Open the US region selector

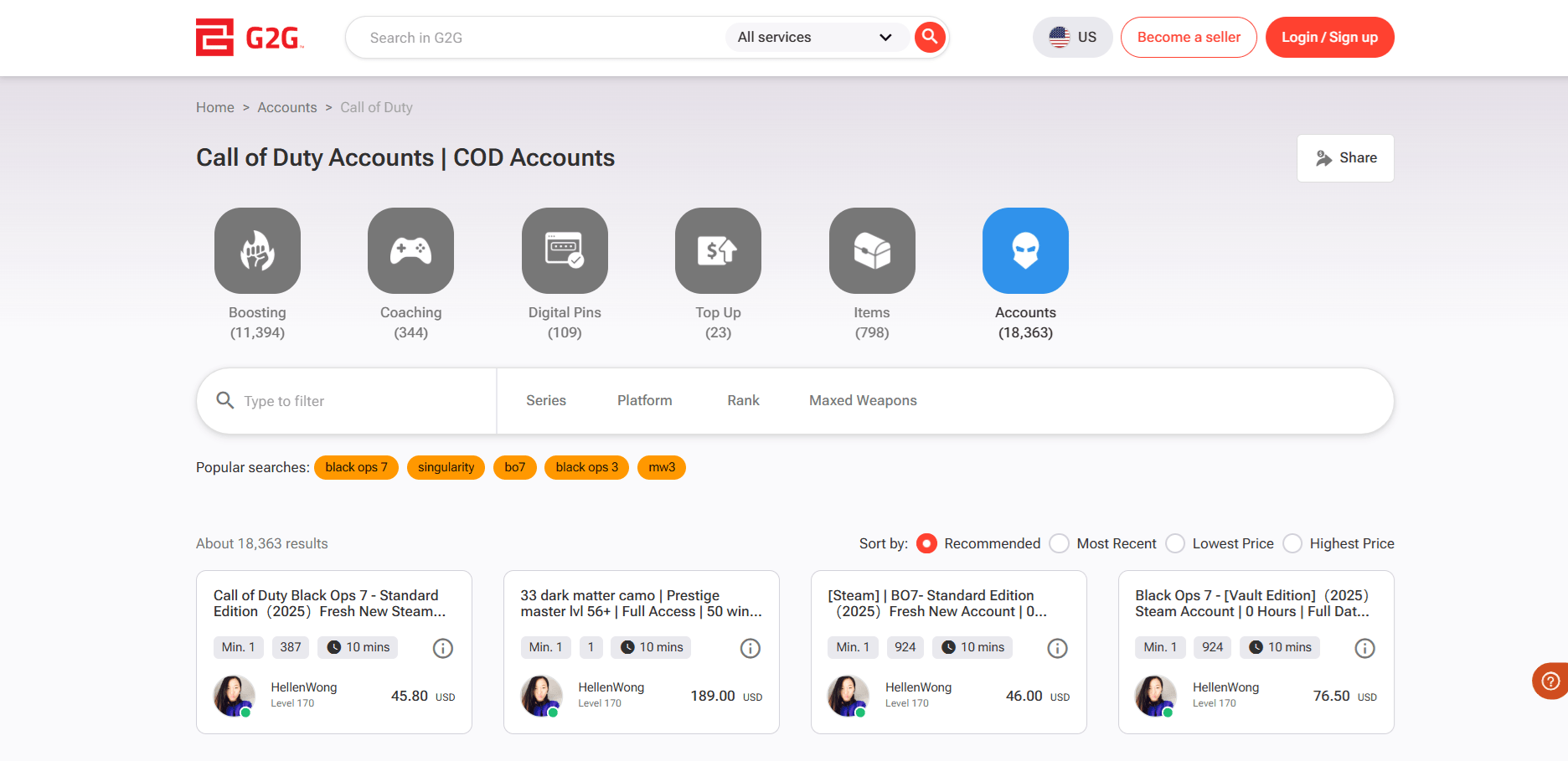click(x=1072, y=38)
